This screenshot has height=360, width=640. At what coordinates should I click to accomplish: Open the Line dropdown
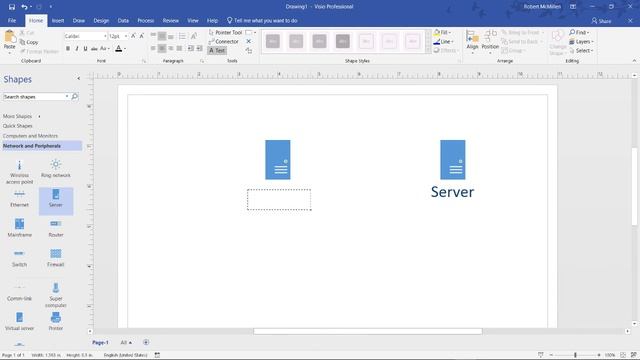pyautogui.click(x=443, y=42)
